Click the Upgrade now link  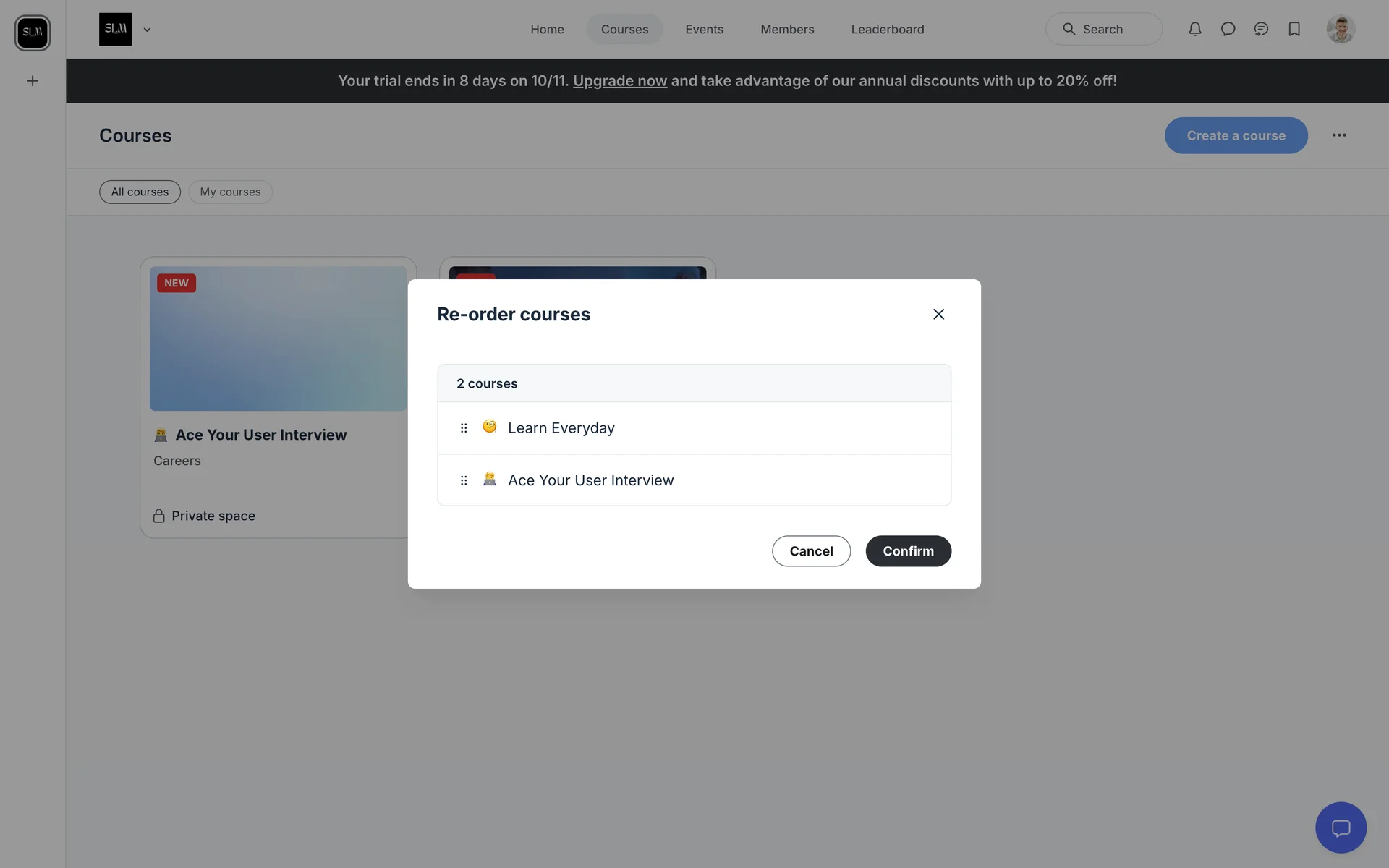point(619,81)
